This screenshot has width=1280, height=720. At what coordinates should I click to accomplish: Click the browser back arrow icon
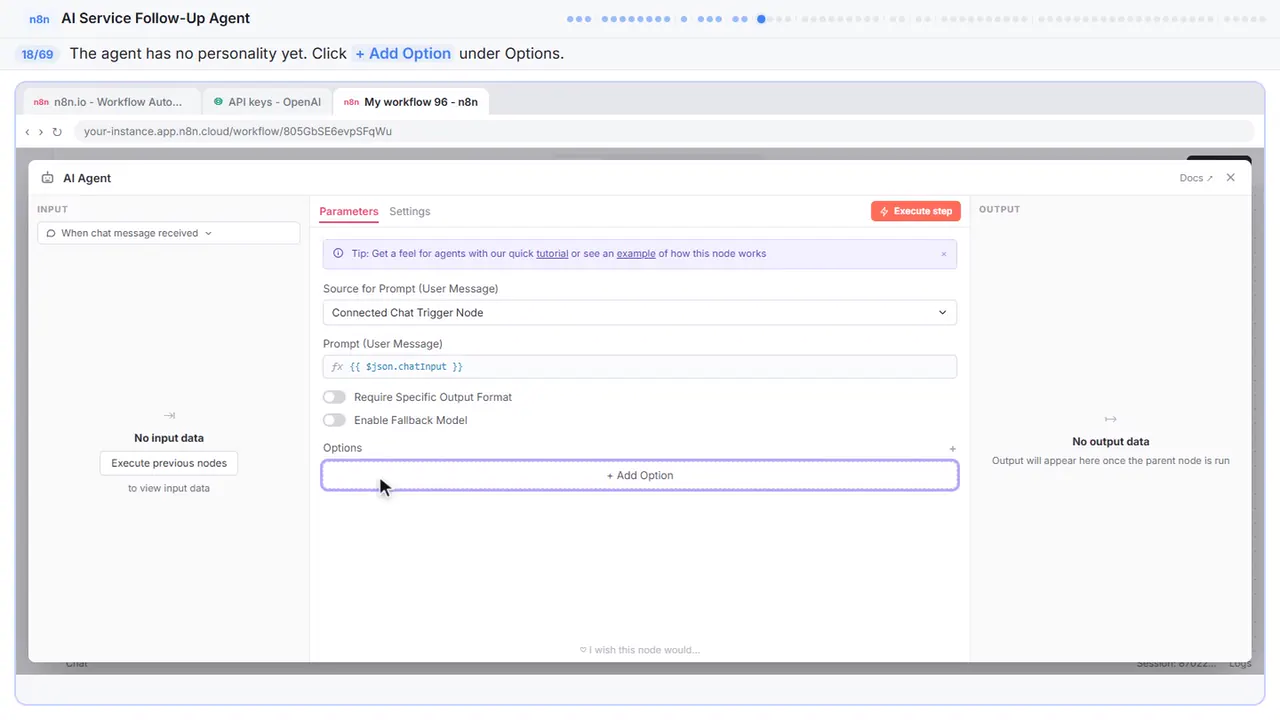pyautogui.click(x=27, y=132)
